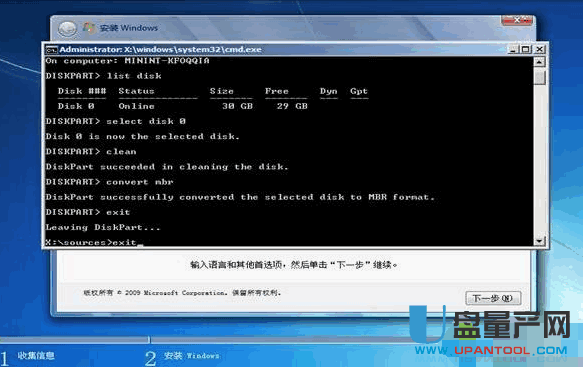Click the 'DISKPART> list disk' line
Screen dimensions: 583x367
pos(104,76)
